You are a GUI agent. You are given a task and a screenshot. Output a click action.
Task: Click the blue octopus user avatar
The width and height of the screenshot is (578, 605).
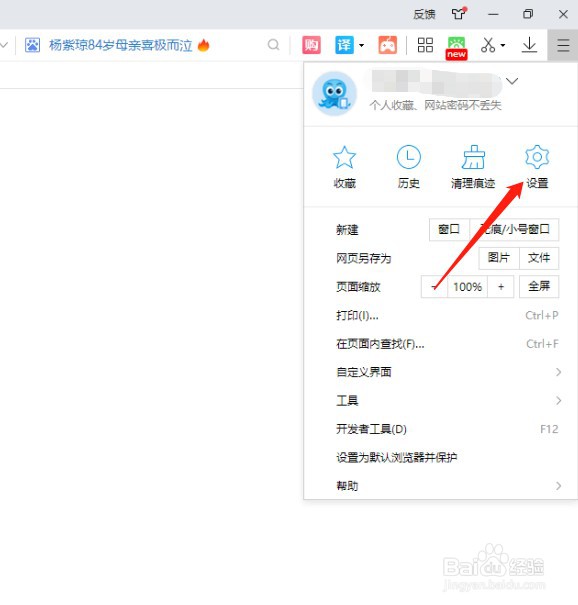(334, 93)
